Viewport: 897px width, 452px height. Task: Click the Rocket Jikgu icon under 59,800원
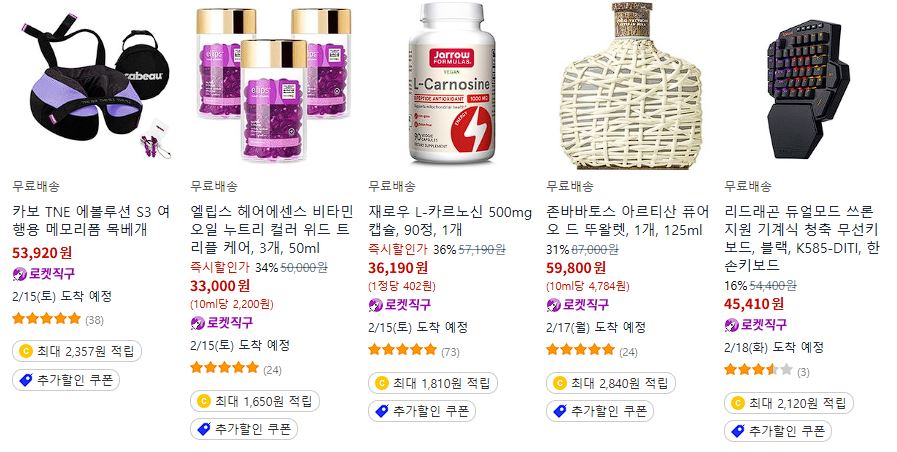[554, 305]
